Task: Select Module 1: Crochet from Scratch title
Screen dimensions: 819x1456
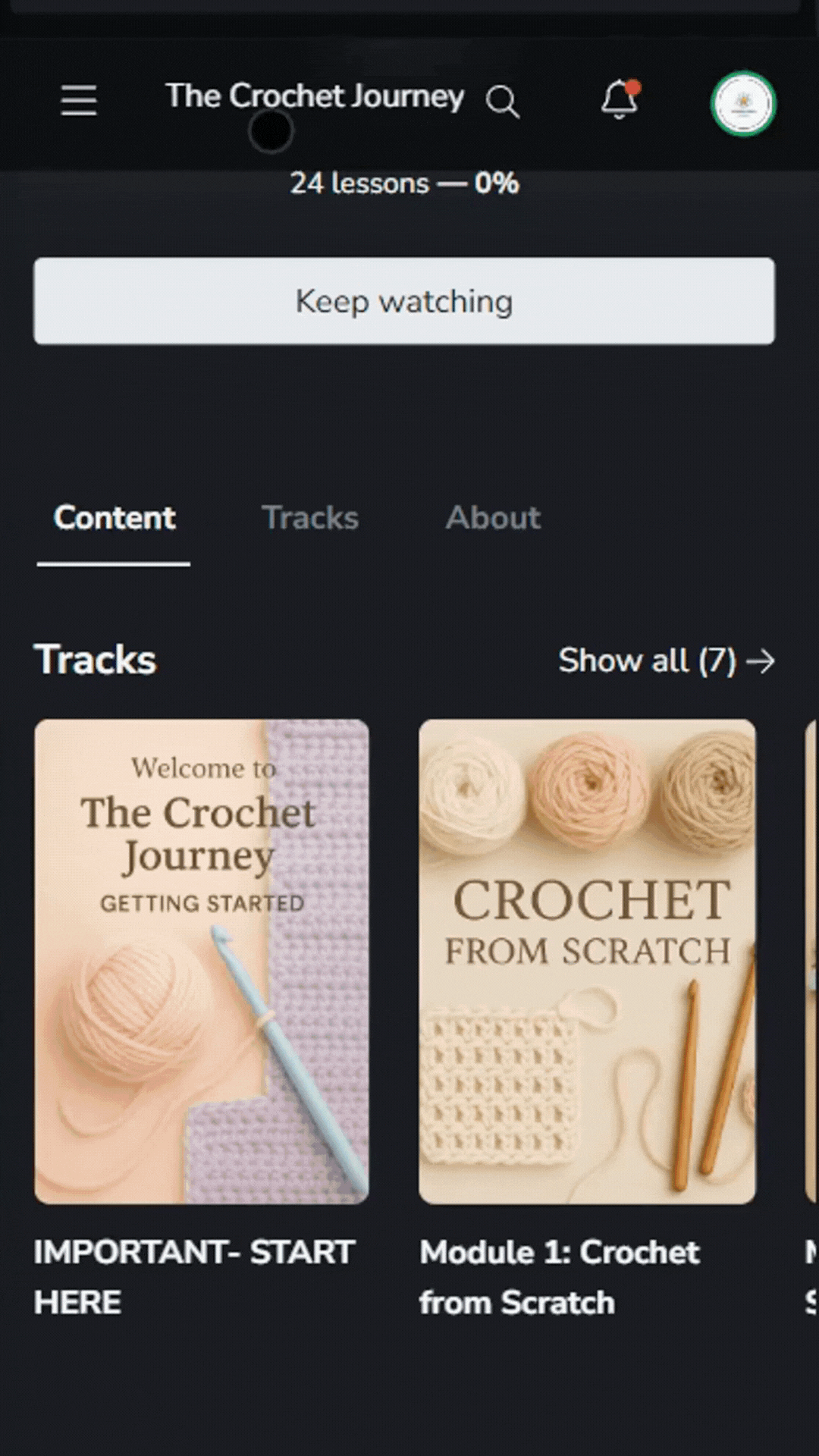Action: 560,1278
